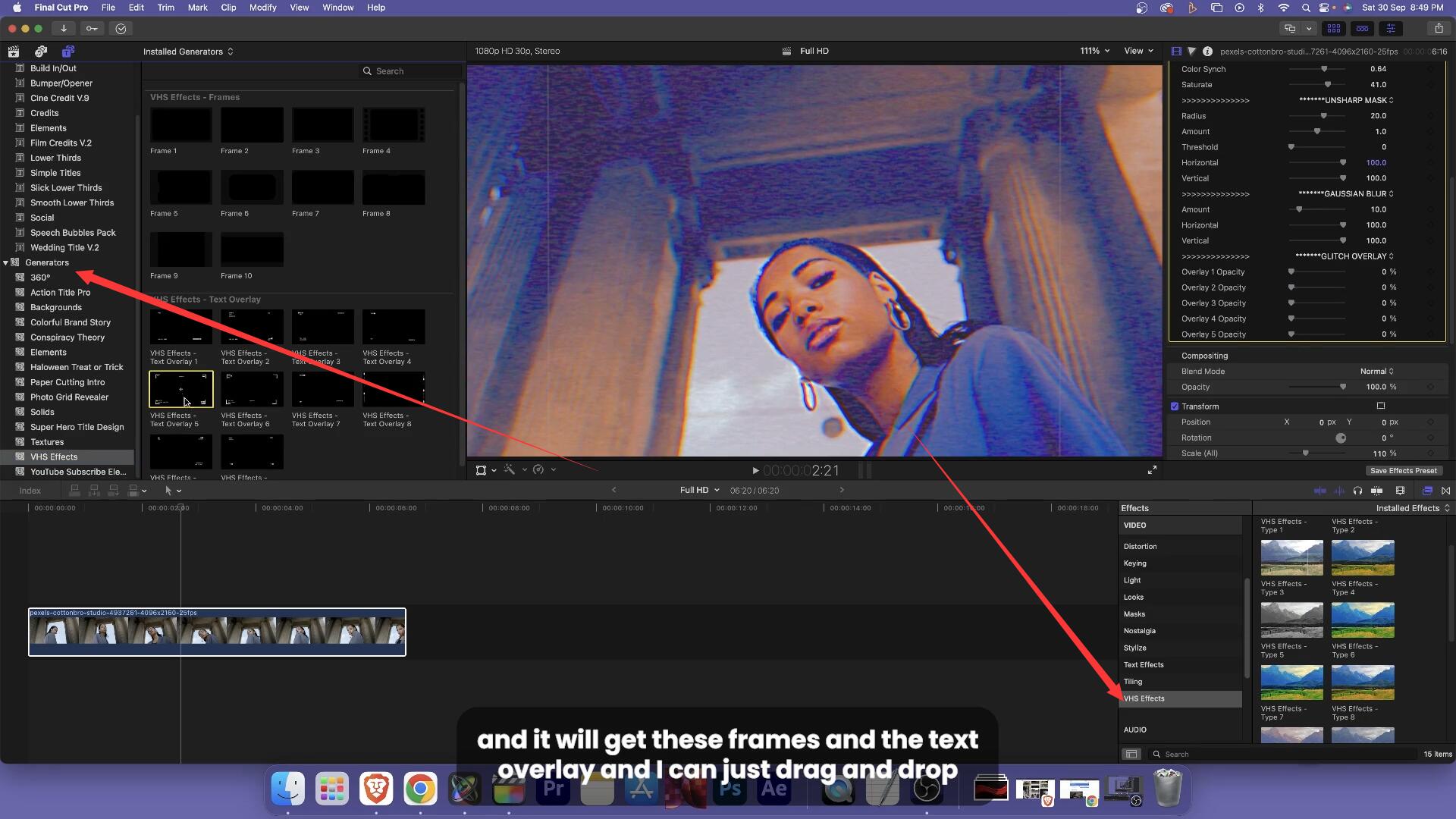Open the File menu
This screenshot has height=819, width=1456.
(x=108, y=8)
